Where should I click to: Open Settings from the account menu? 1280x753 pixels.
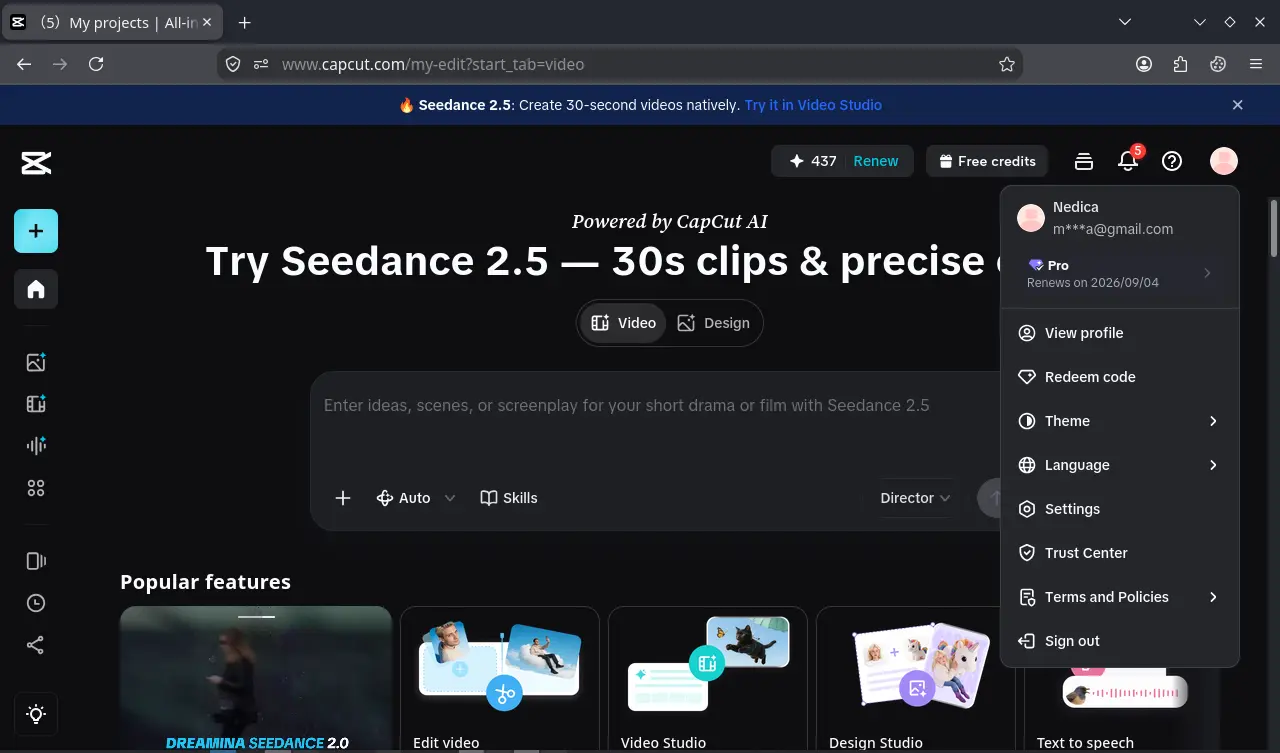point(1119,509)
